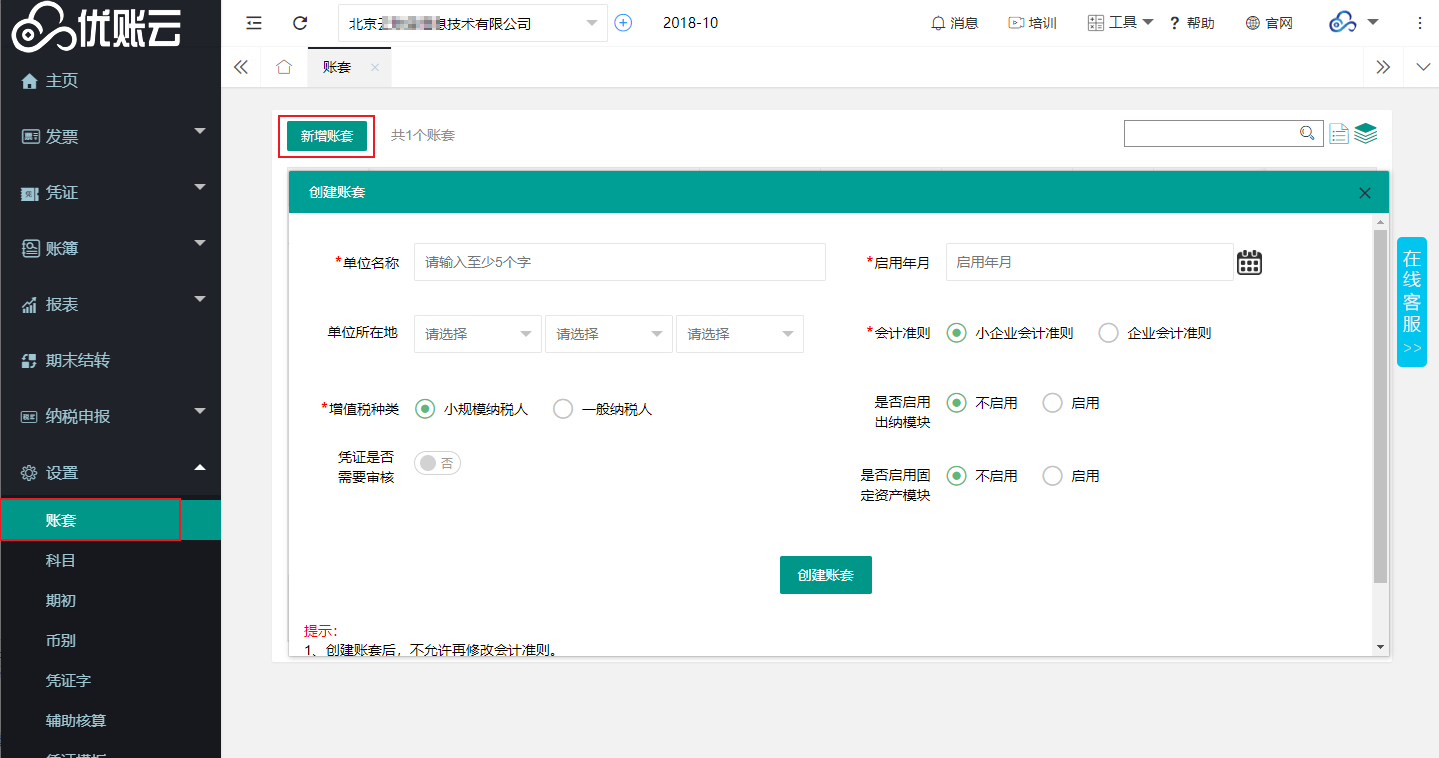Open the first 单位所在地 province dropdown
The width and height of the screenshot is (1439, 758).
pyautogui.click(x=478, y=334)
